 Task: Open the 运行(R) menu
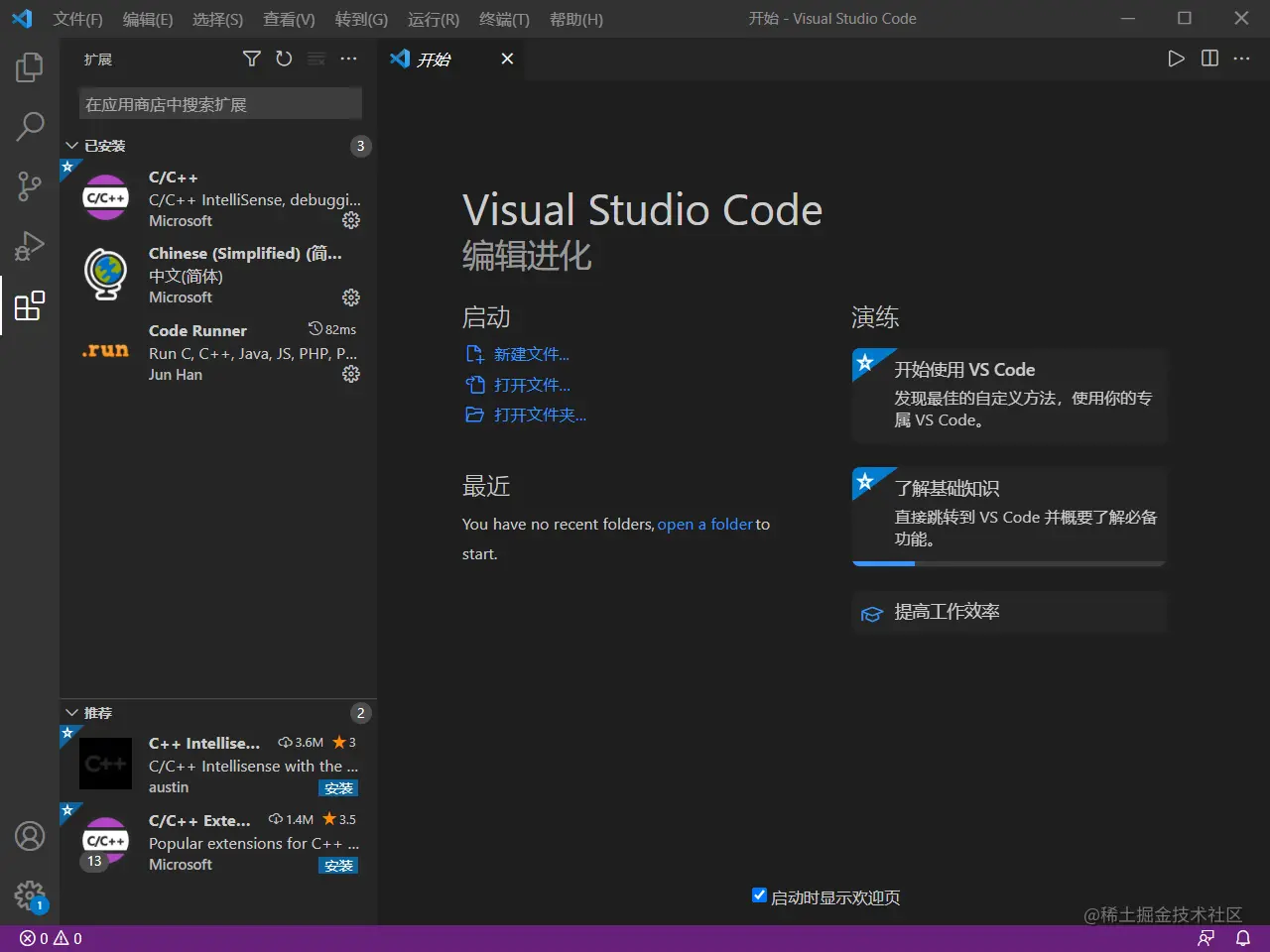point(434,19)
